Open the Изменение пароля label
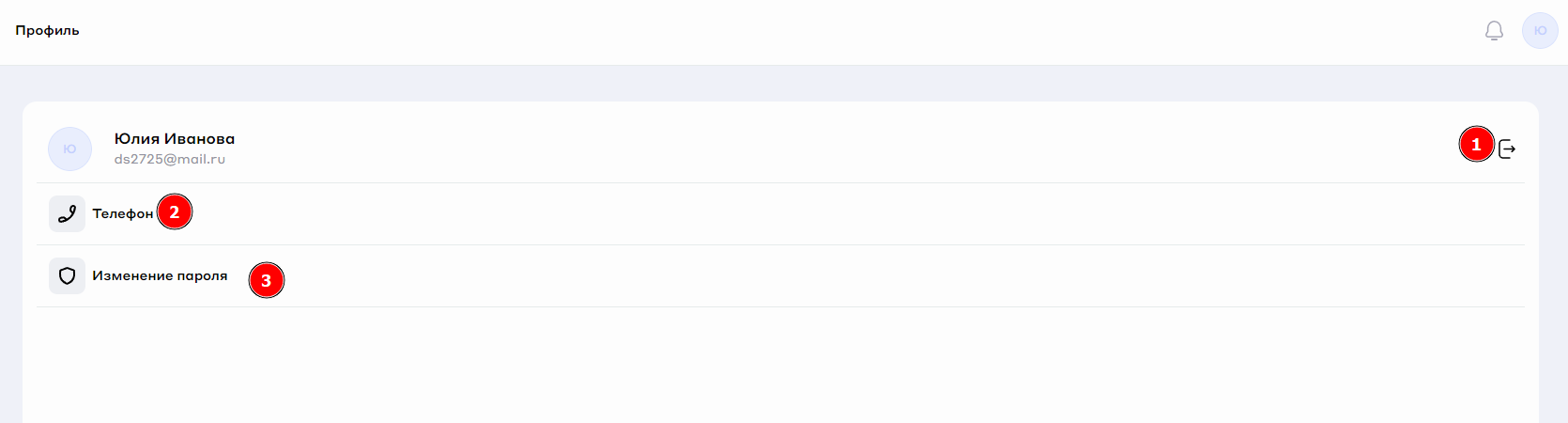This screenshot has width=1568, height=423. click(x=160, y=276)
